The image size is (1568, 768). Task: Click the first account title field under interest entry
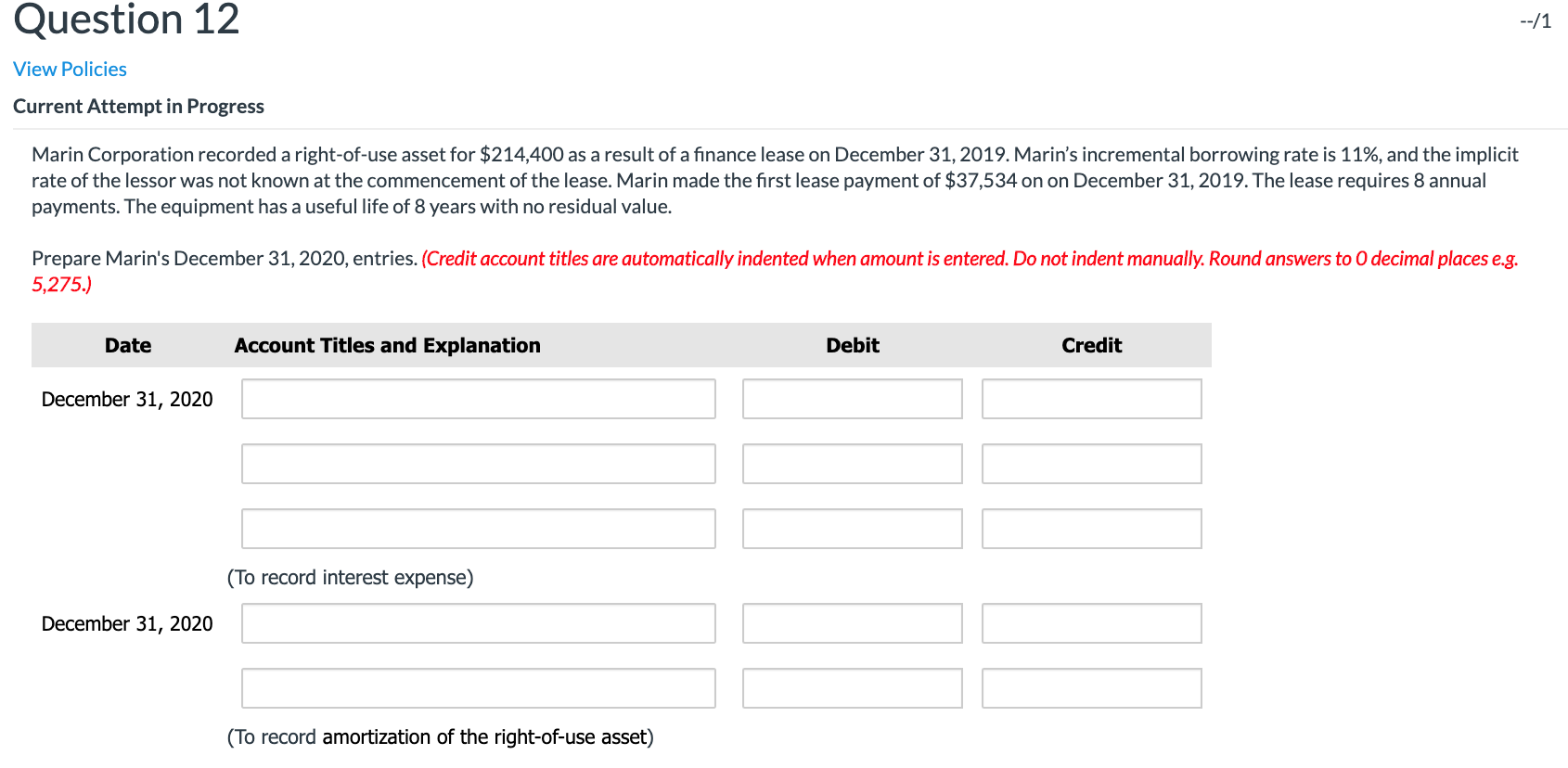coord(477,398)
